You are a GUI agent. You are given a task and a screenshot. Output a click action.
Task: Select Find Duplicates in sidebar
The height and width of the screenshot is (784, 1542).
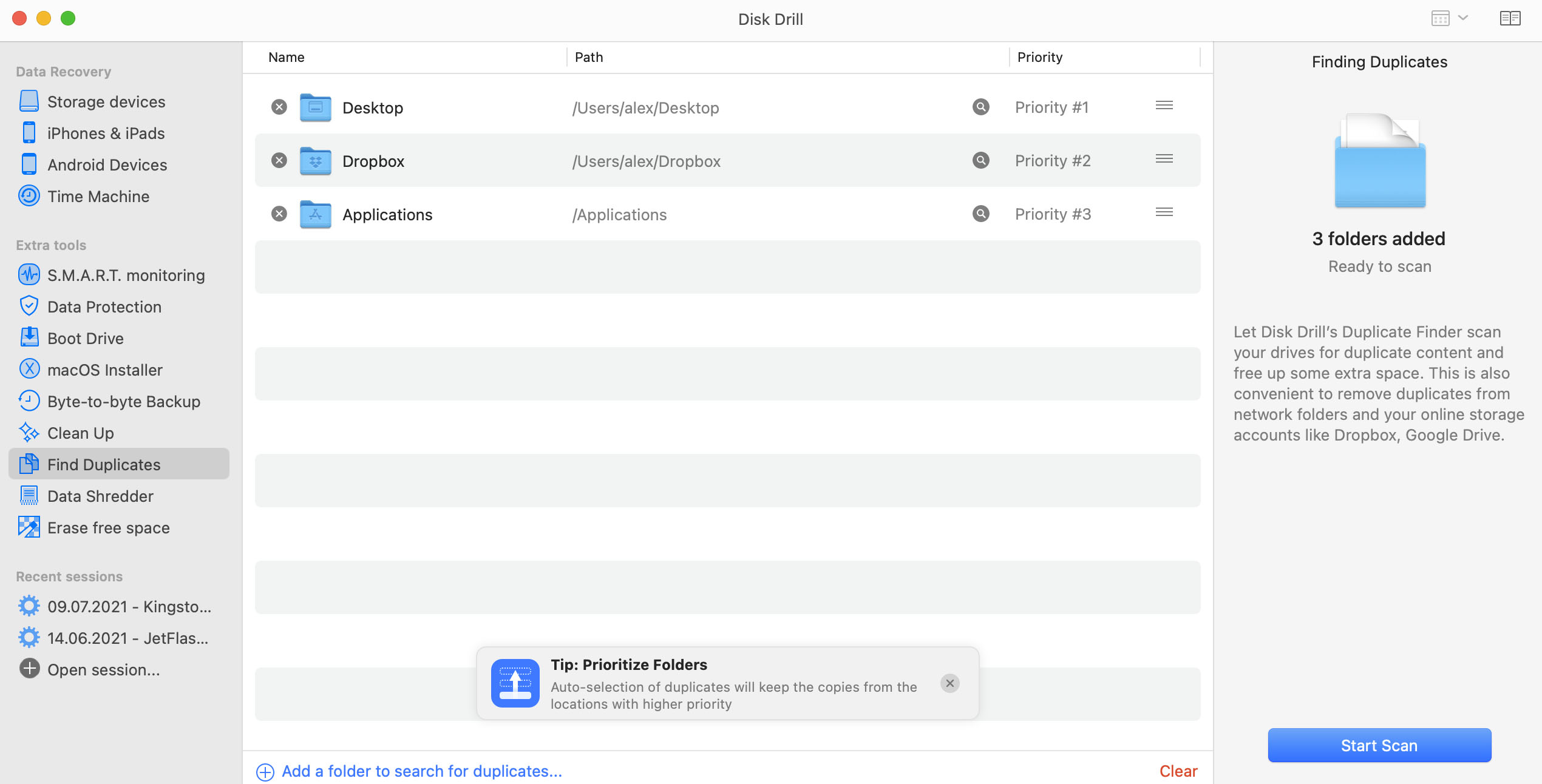point(119,464)
